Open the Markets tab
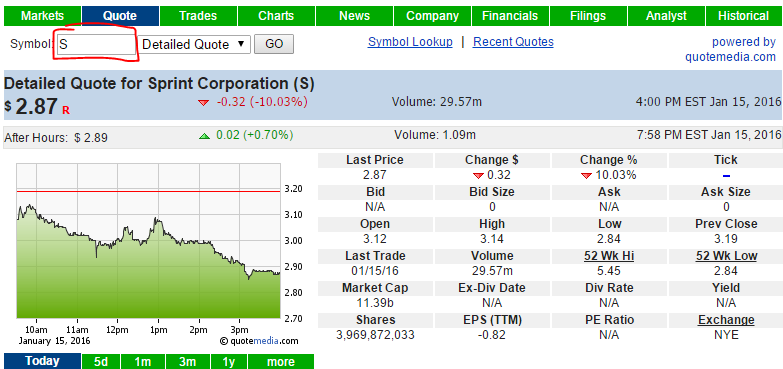The width and height of the screenshot is (783, 369). tap(42, 16)
